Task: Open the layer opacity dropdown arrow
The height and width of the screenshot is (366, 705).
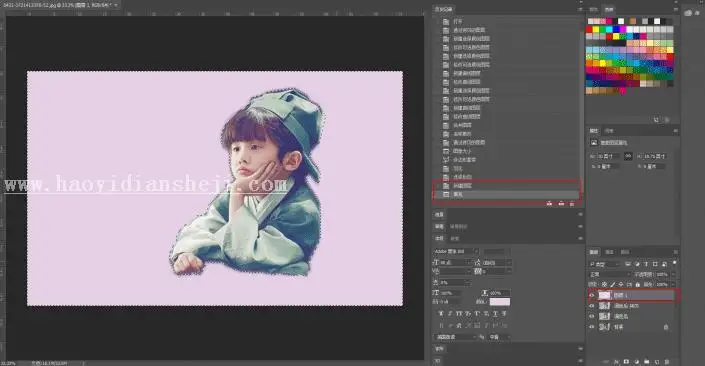Action: click(673, 274)
